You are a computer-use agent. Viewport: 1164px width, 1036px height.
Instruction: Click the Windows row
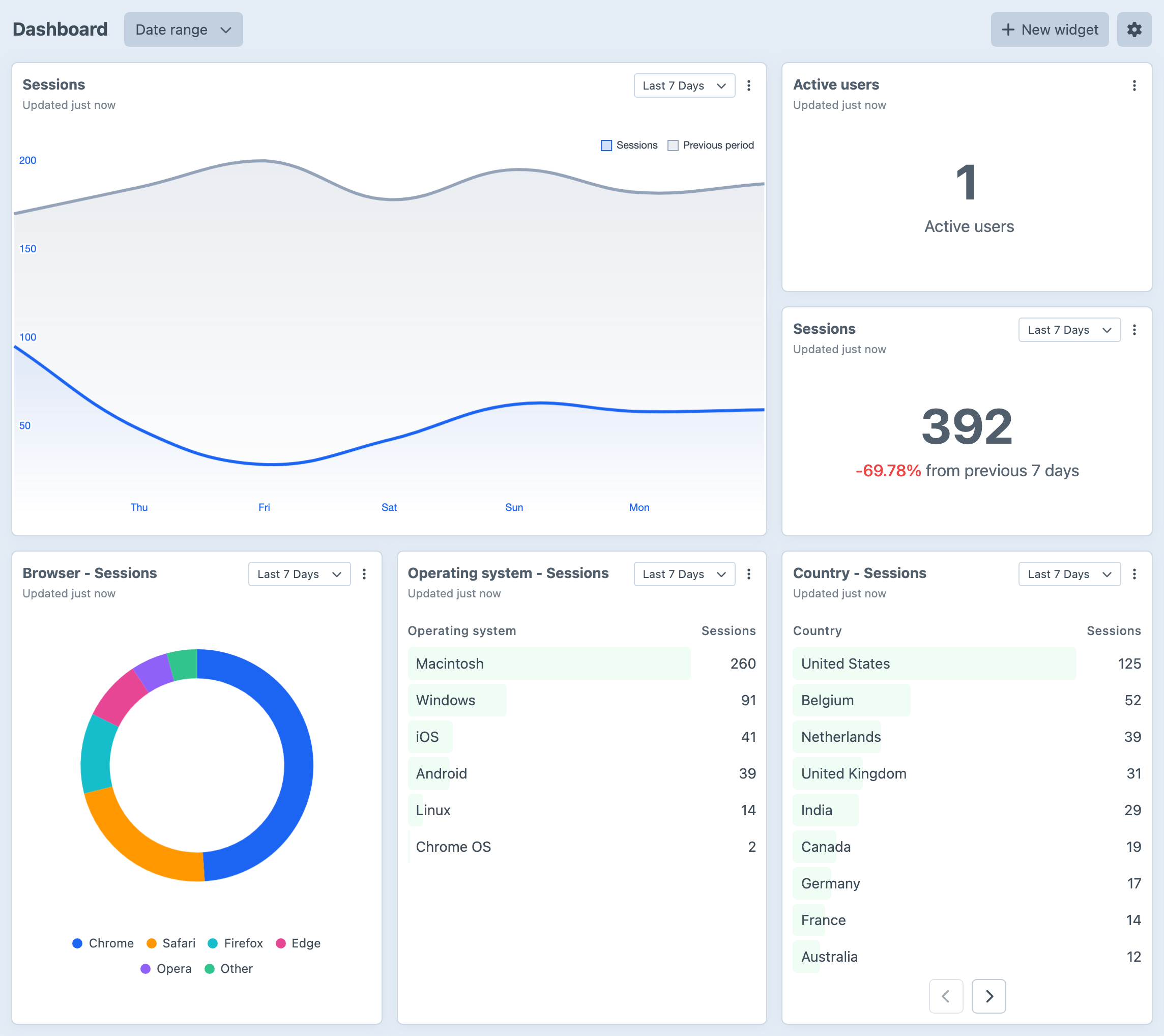point(581,700)
